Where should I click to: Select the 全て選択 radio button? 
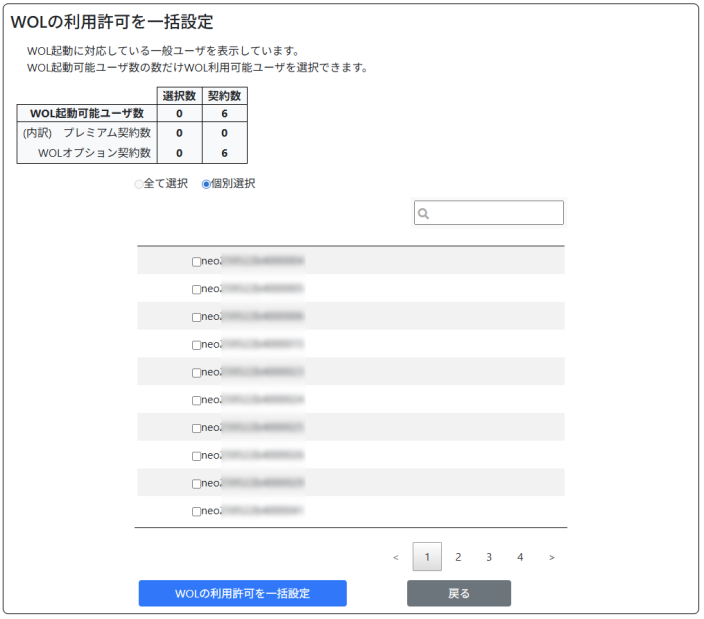[139, 184]
